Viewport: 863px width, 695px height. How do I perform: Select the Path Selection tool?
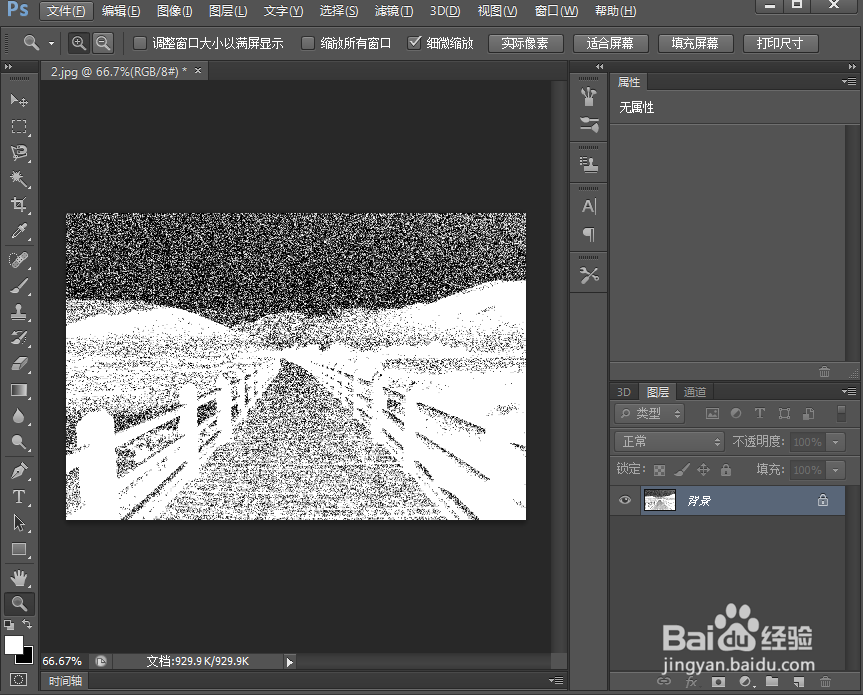(19, 523)
